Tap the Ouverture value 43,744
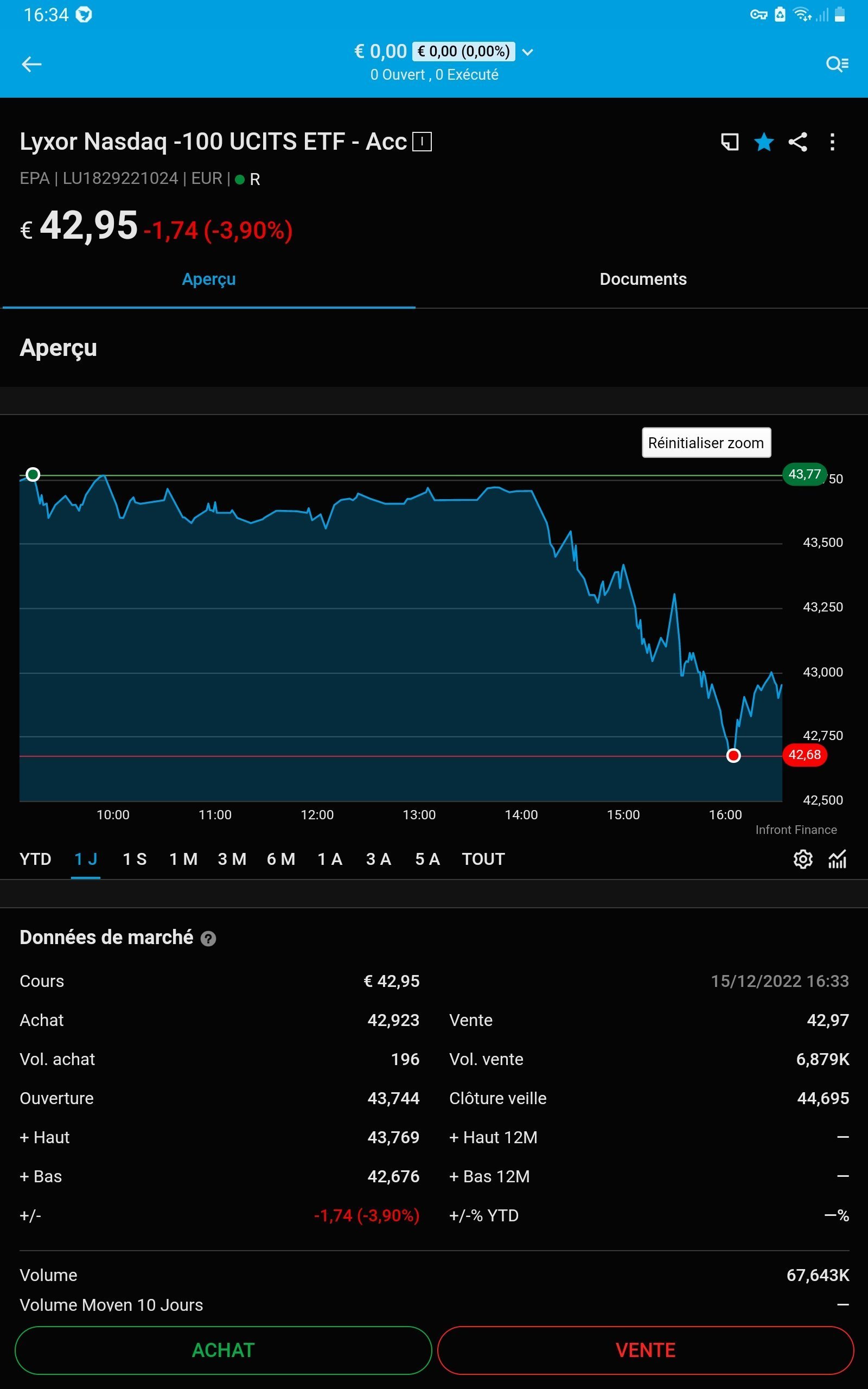868x1389 pixels. (393, 1099)
